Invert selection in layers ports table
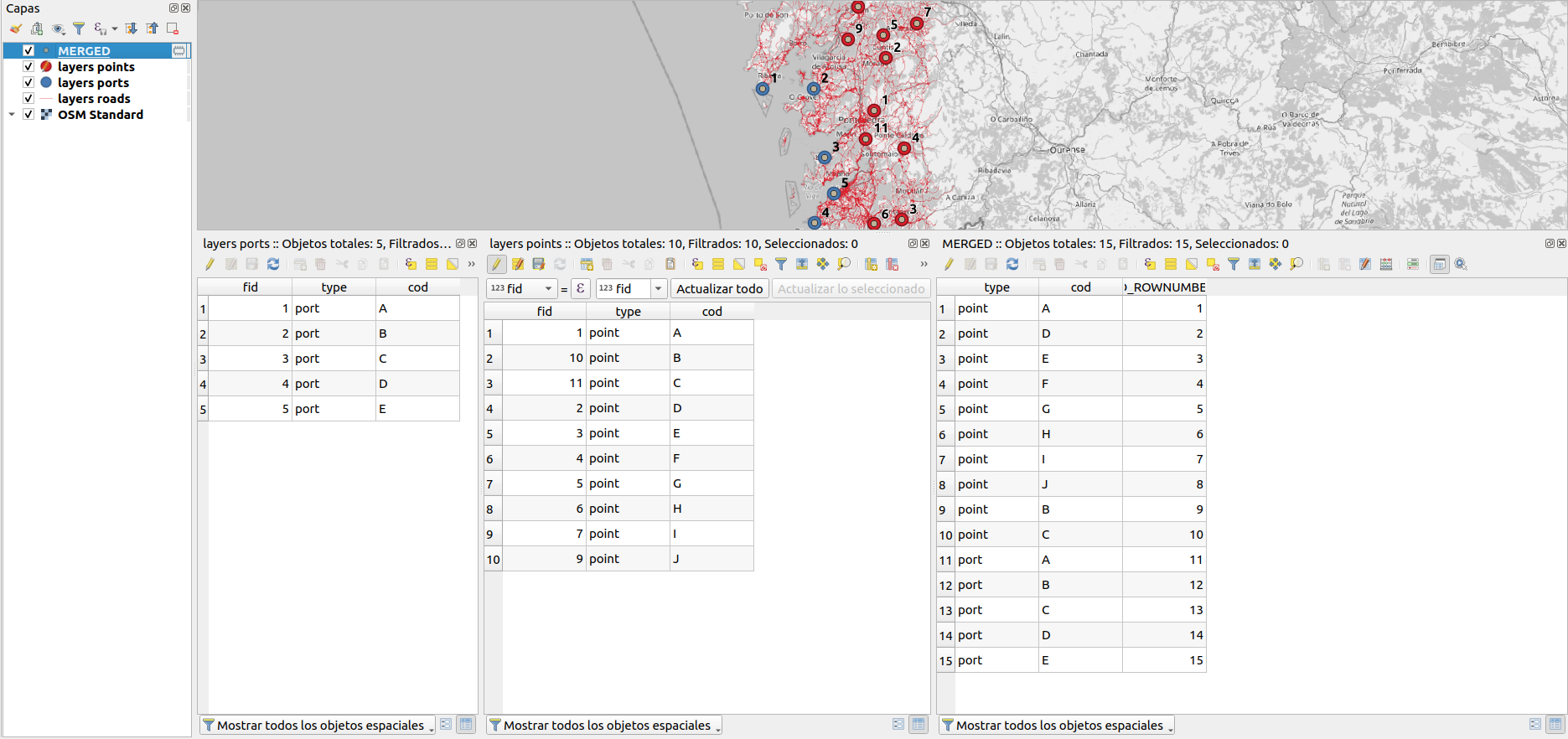 (x=453, y=264)
